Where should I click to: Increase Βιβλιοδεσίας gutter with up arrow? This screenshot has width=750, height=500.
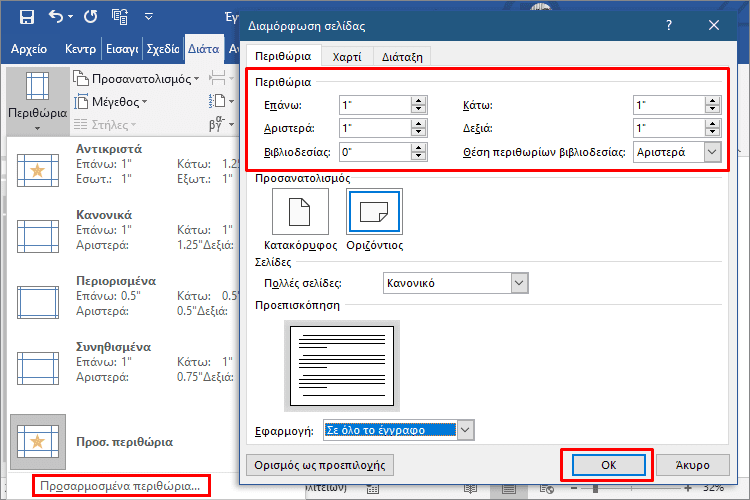419,148
